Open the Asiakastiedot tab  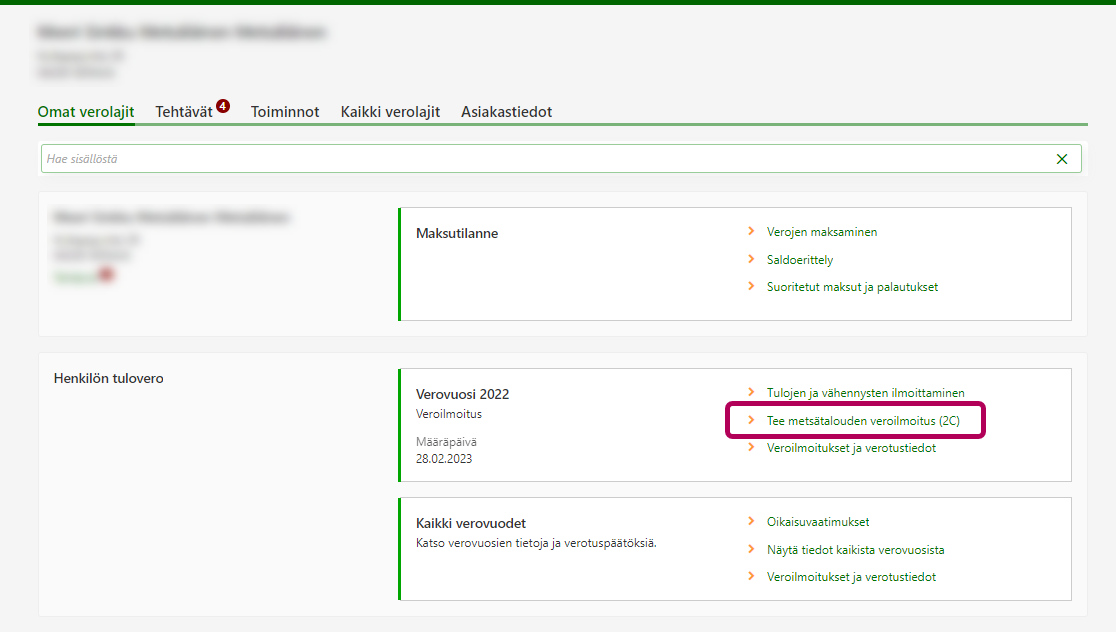506,112
